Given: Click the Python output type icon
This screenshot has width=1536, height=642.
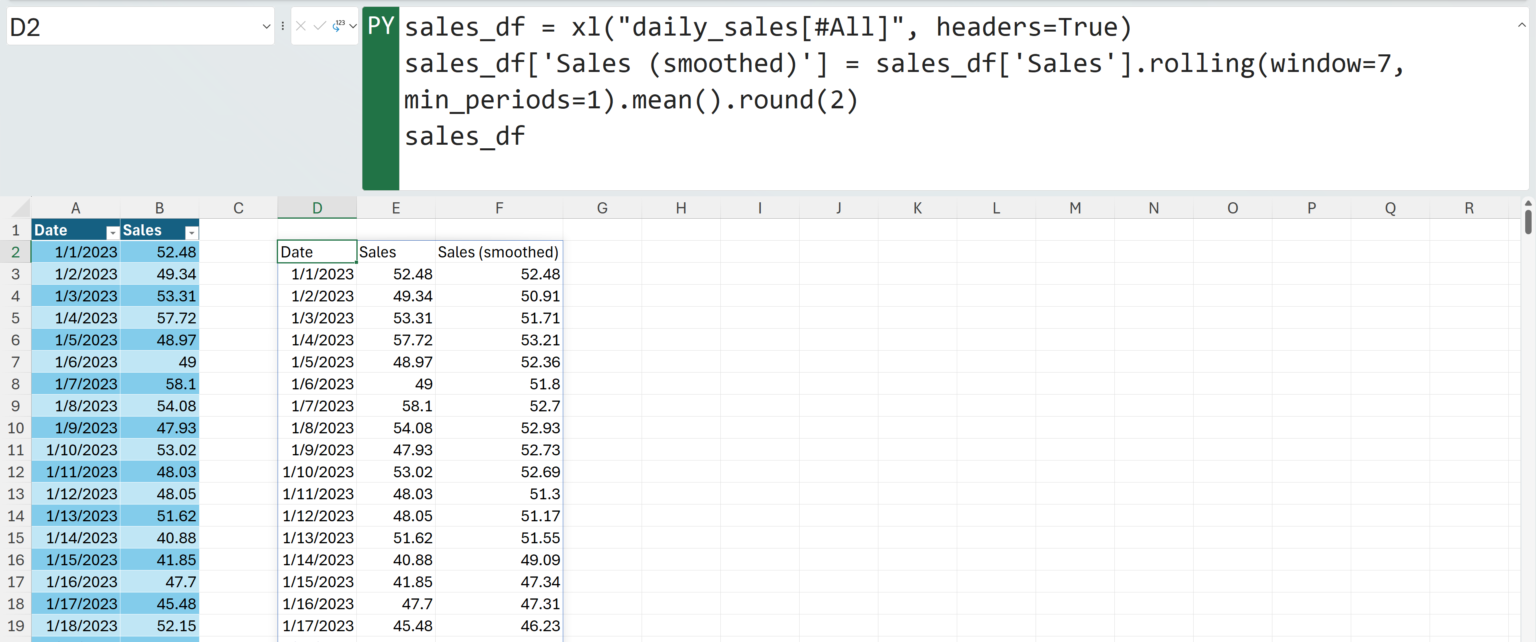Looking at the screenshot, I should 339,26.
